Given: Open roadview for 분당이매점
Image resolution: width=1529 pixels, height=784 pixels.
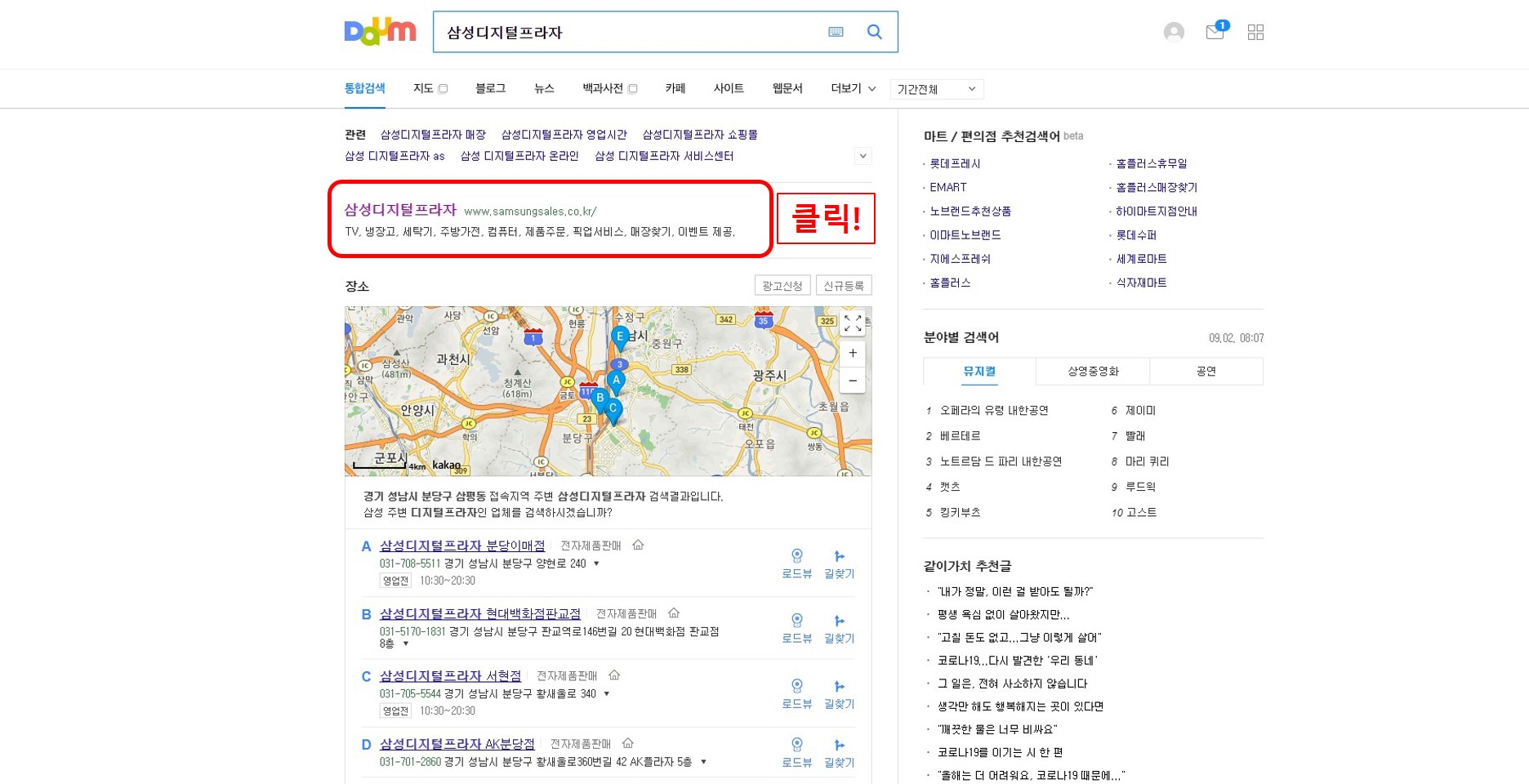Looking at the screenshot, I should [796, 563].
